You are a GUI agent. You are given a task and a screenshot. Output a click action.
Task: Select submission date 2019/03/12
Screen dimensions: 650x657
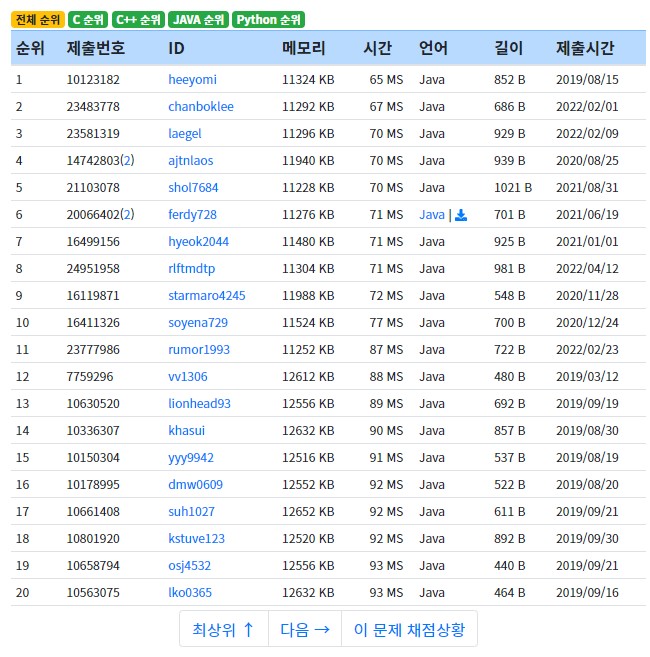[x=587, y=376]
